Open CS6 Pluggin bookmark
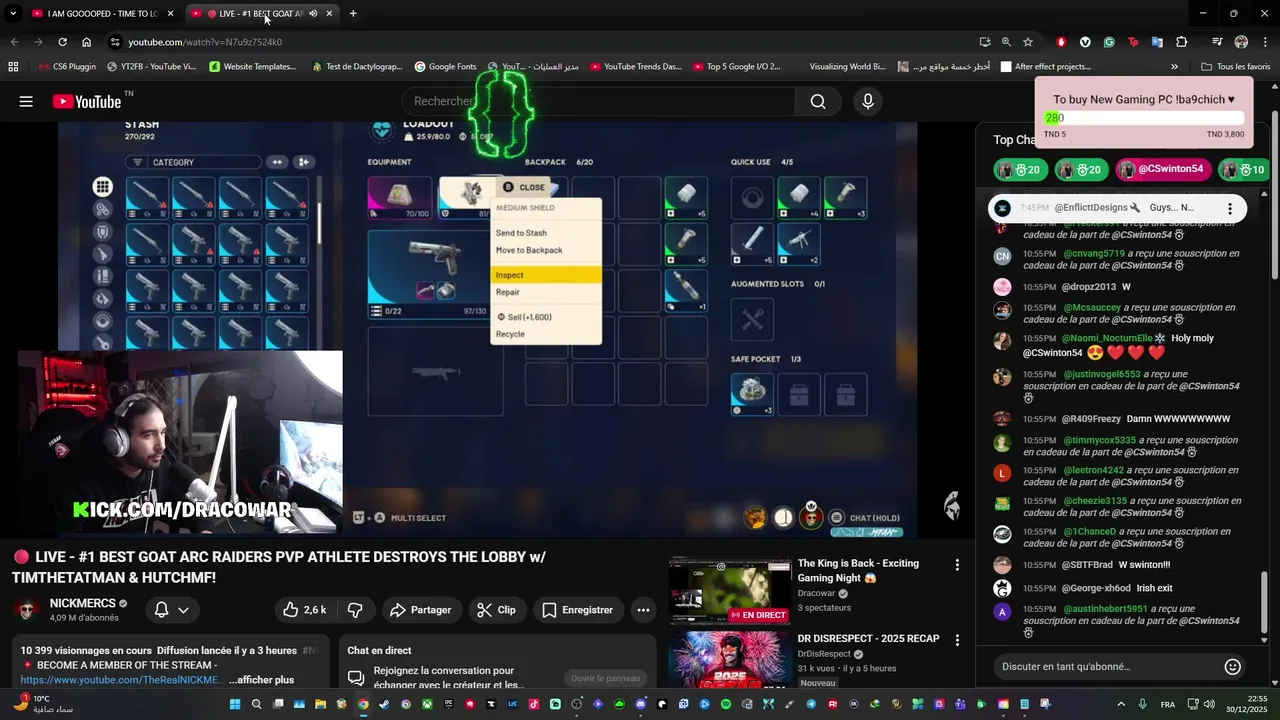The height and width of the screenshot is (720, 1280). pyautogui.click(x=67, y=67)
